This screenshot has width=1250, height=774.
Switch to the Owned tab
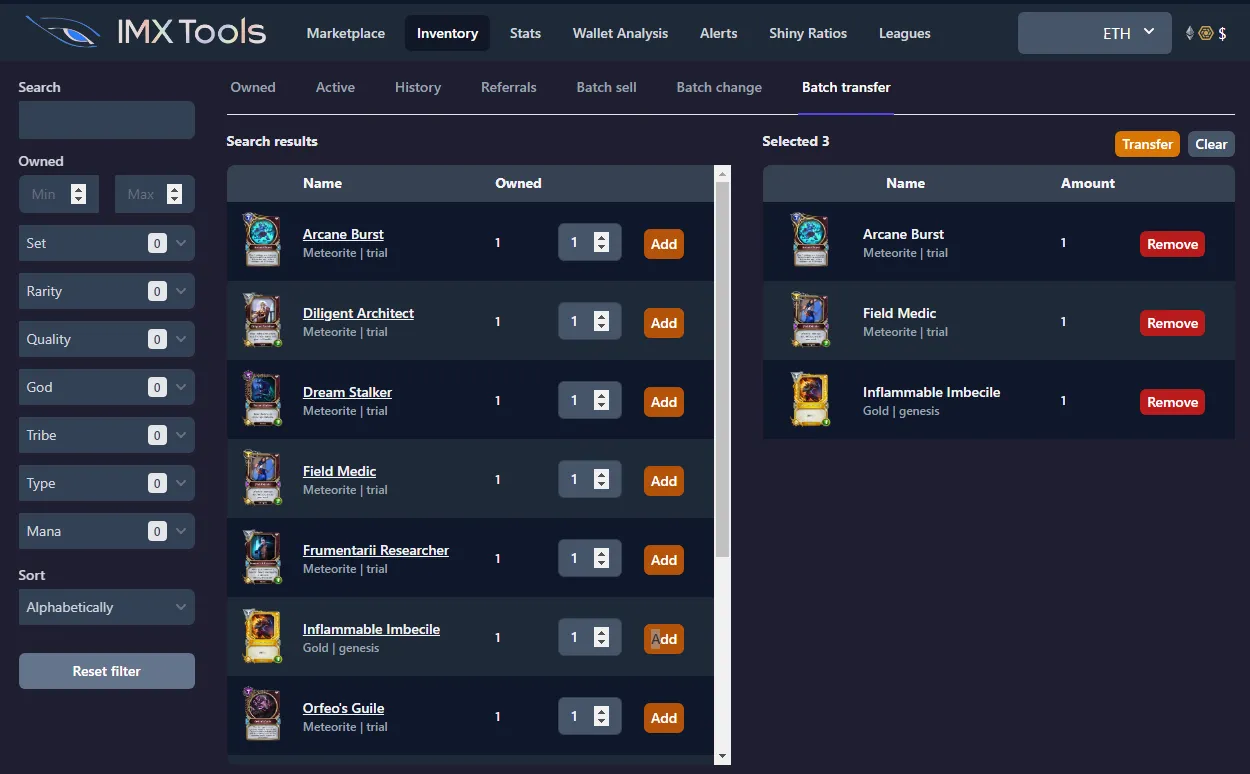[253, 87]
